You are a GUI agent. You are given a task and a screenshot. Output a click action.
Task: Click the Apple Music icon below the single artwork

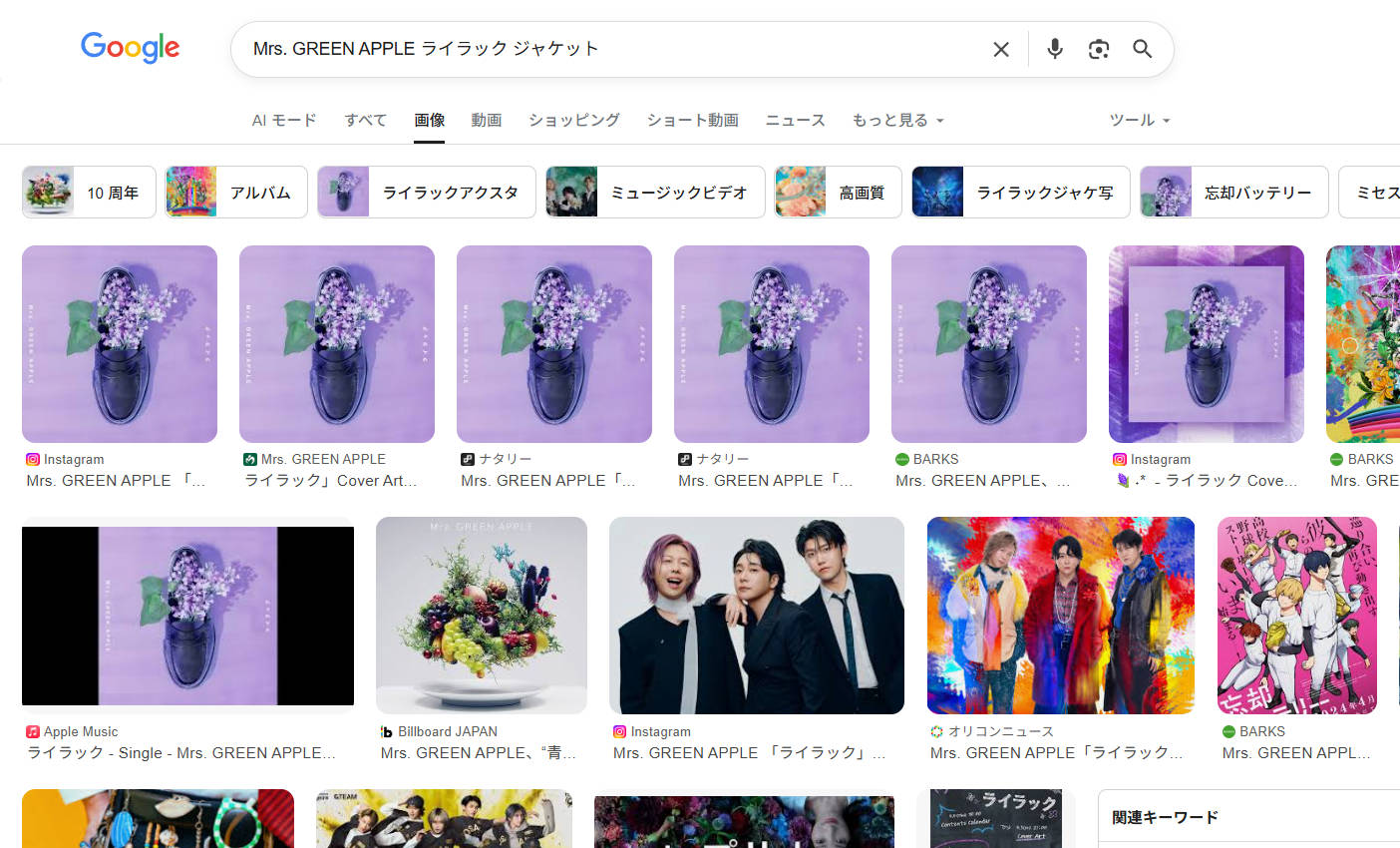click(31, 731)
